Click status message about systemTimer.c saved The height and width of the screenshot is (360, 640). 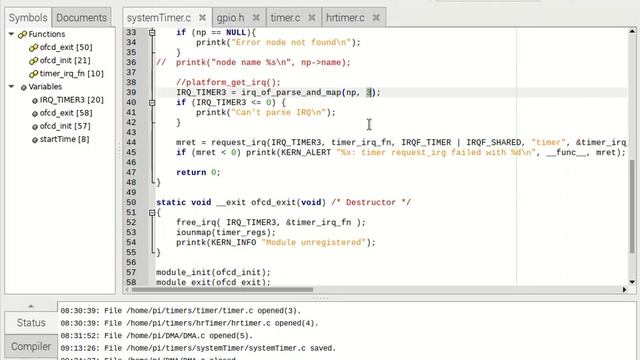pos(198,348)
